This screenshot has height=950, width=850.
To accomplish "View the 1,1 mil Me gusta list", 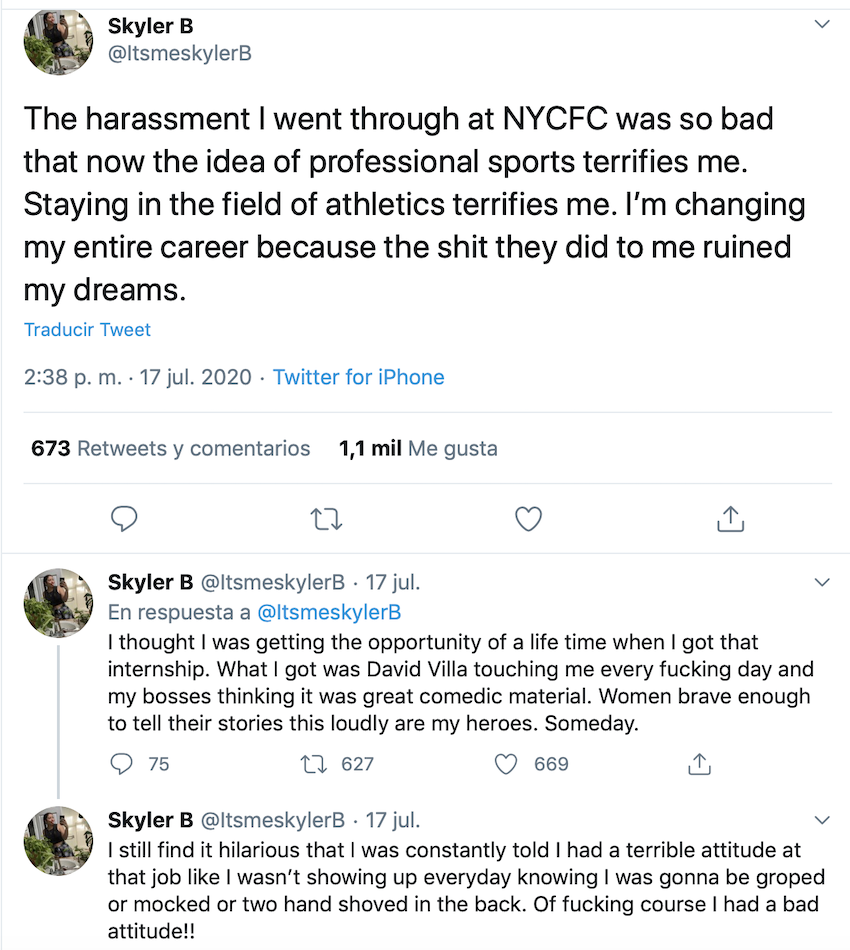I will click(418, 448).
